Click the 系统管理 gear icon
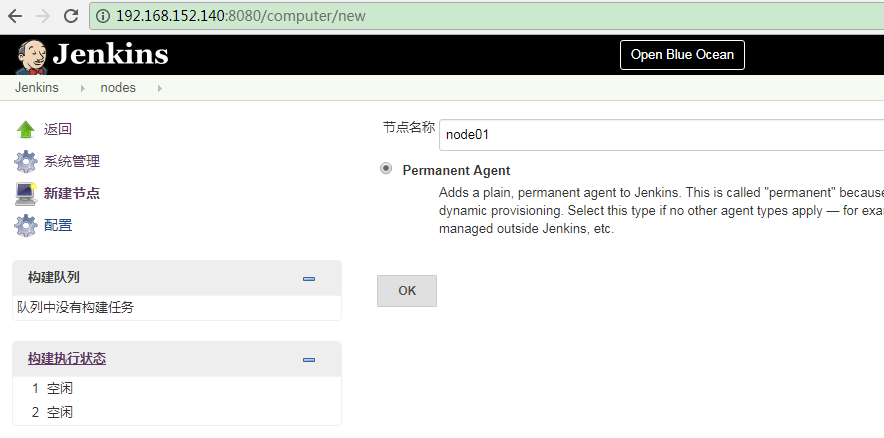 (26, 162)
